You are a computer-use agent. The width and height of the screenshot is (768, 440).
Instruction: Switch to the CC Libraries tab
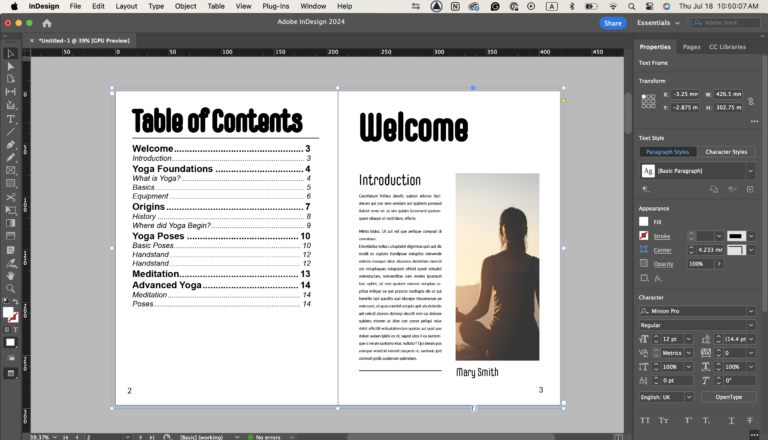[x=727, y=47]
